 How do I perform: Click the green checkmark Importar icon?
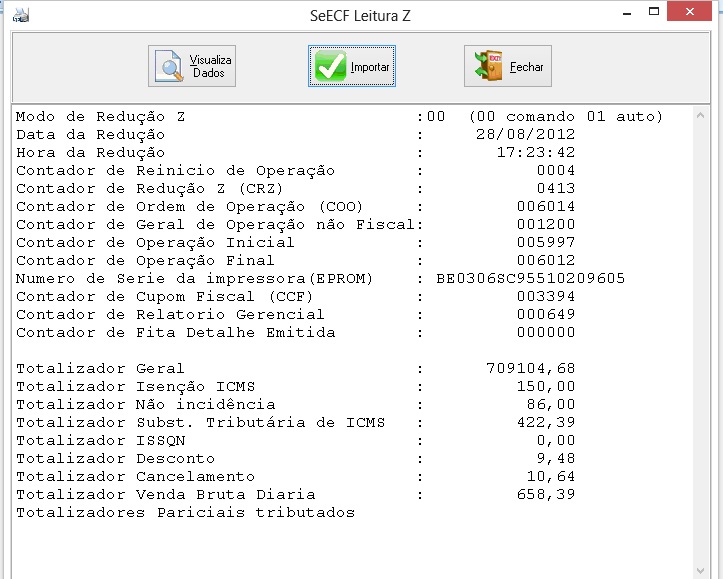click(330, 67)
